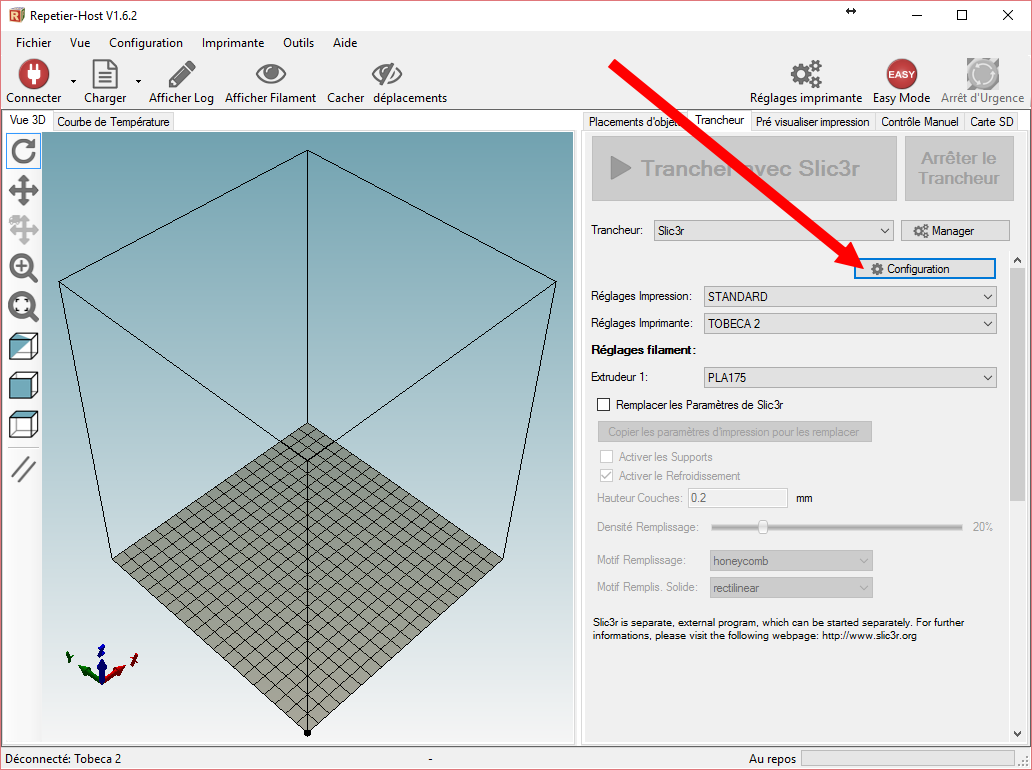
Task: Open the slicer Manager button
Action: [943, 231]
